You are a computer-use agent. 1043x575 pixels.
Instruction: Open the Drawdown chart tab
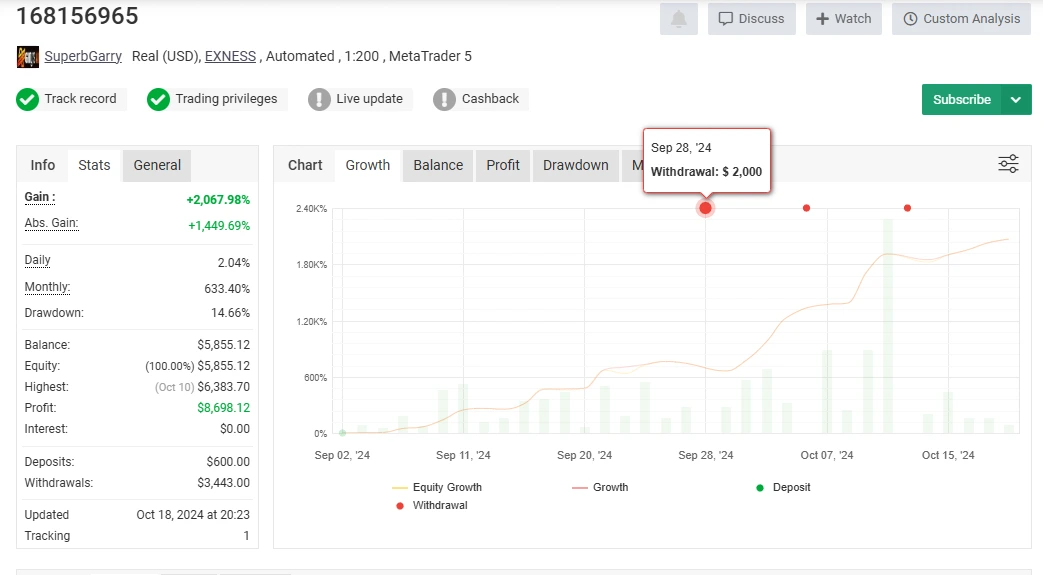[x=575, y=165]
